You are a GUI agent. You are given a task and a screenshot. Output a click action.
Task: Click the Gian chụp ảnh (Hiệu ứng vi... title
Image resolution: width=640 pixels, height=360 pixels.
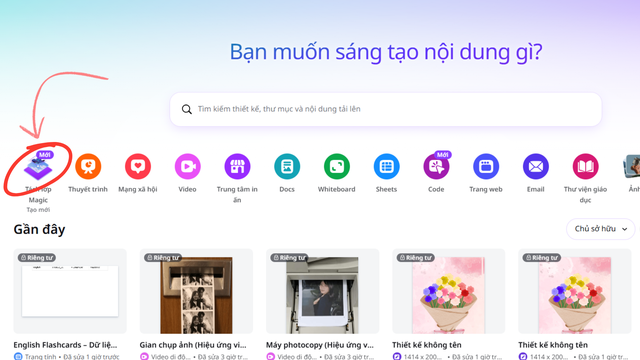193,345
